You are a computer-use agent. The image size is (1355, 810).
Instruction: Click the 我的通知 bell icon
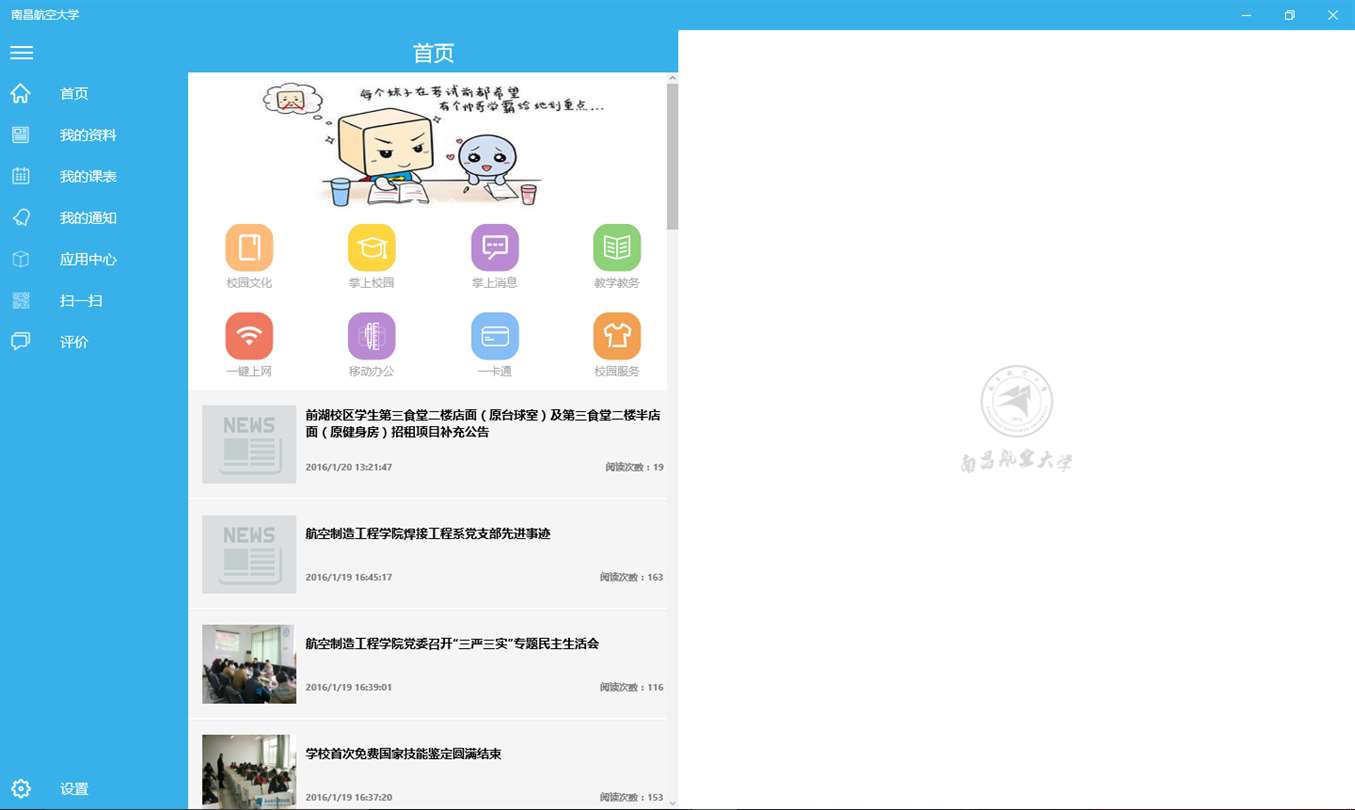pos(20,218)
